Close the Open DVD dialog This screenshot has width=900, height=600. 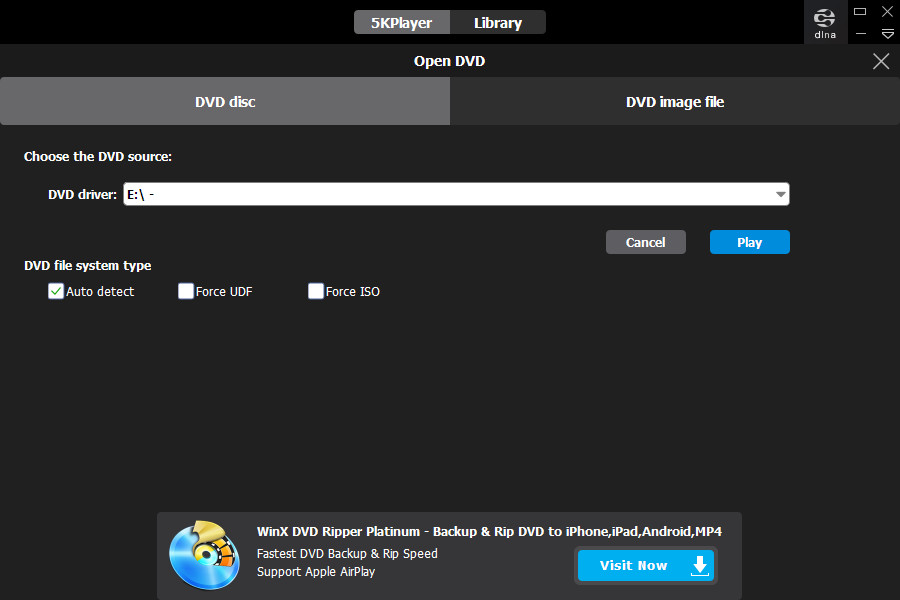pyautogui.click(x=881, y=61)
